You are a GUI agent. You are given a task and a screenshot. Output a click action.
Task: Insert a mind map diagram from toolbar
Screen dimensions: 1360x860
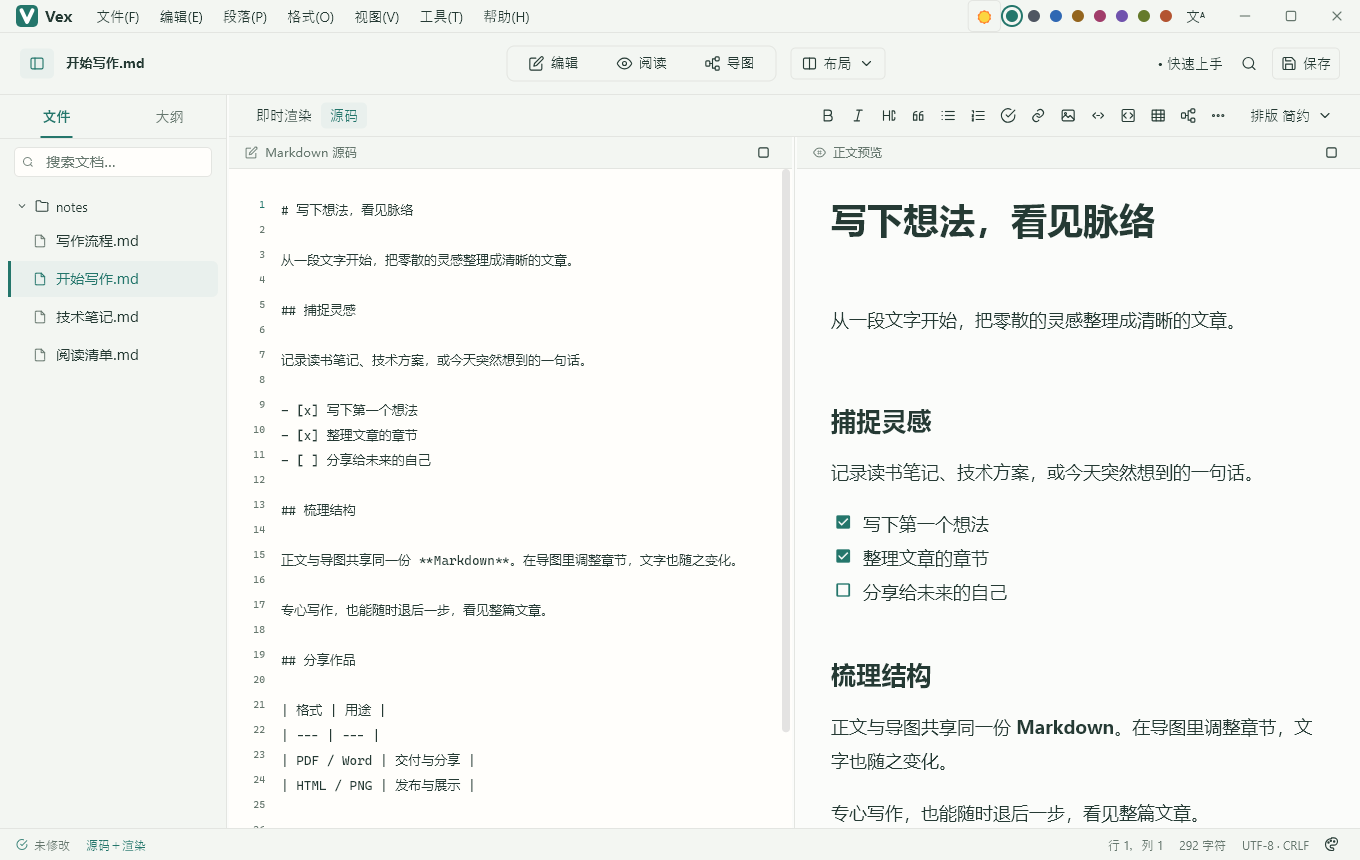(x=1188, y=116)
